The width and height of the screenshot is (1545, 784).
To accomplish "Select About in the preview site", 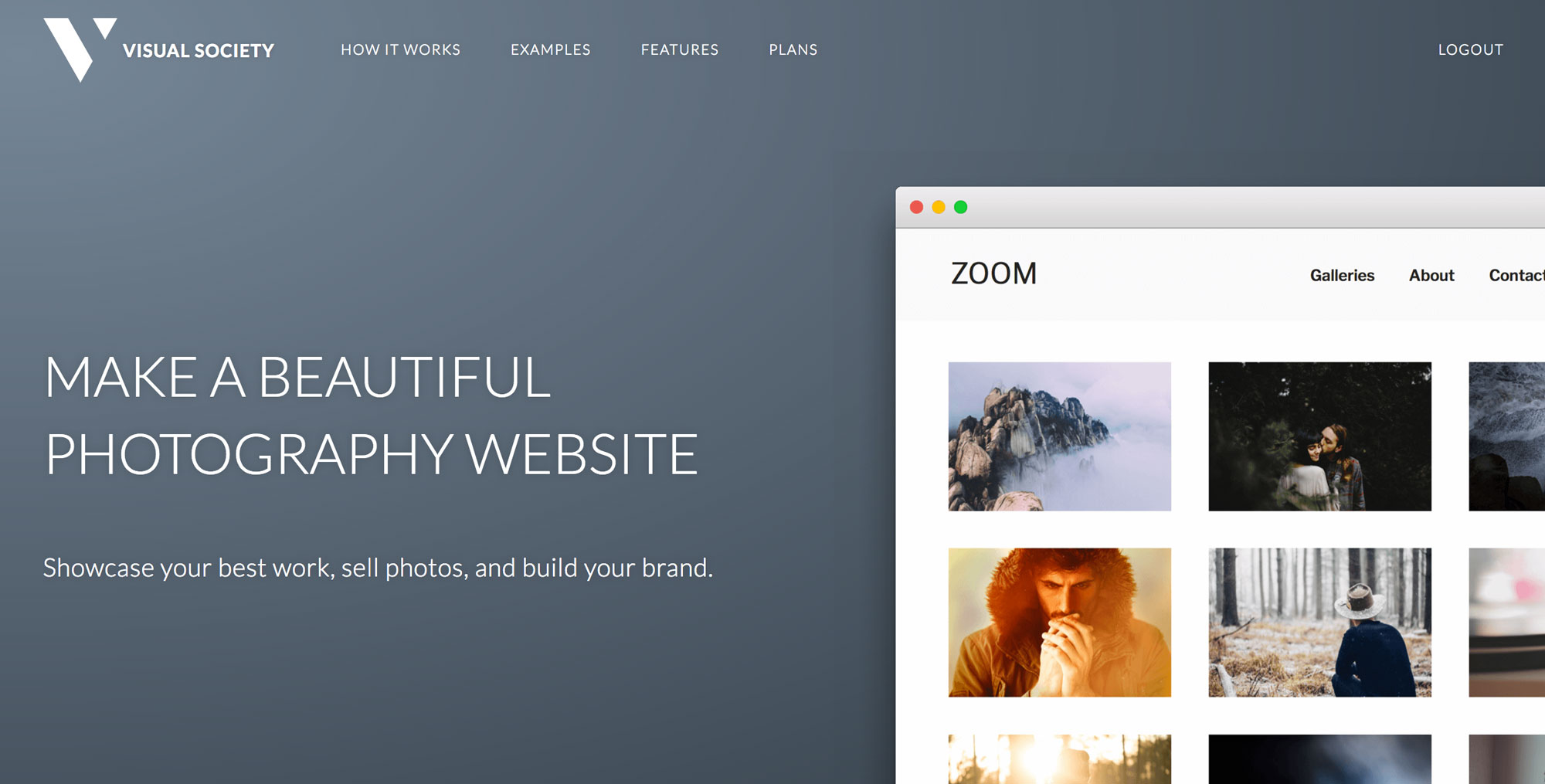I will click(x=1431, y=276).
